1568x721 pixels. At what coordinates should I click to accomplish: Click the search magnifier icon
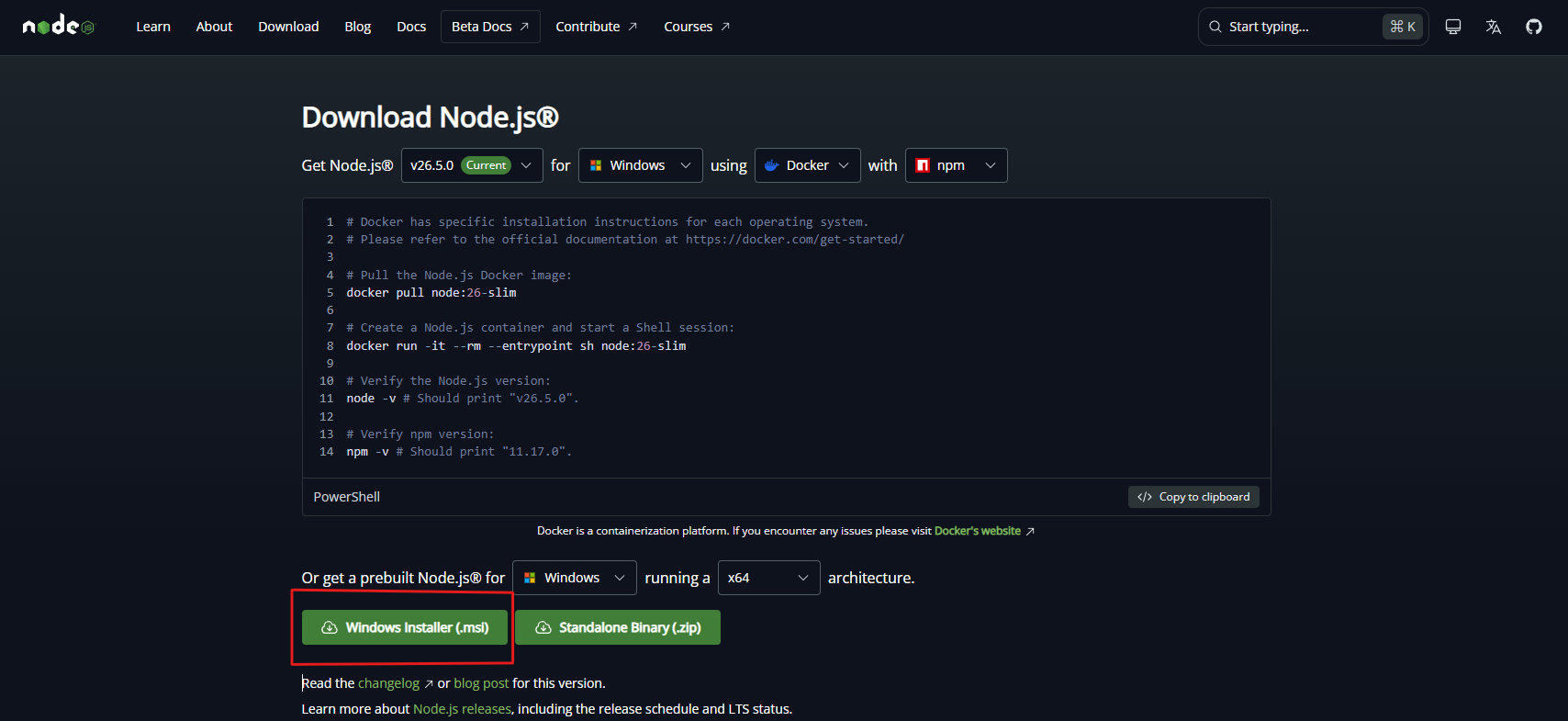[x=1215, y=27]
